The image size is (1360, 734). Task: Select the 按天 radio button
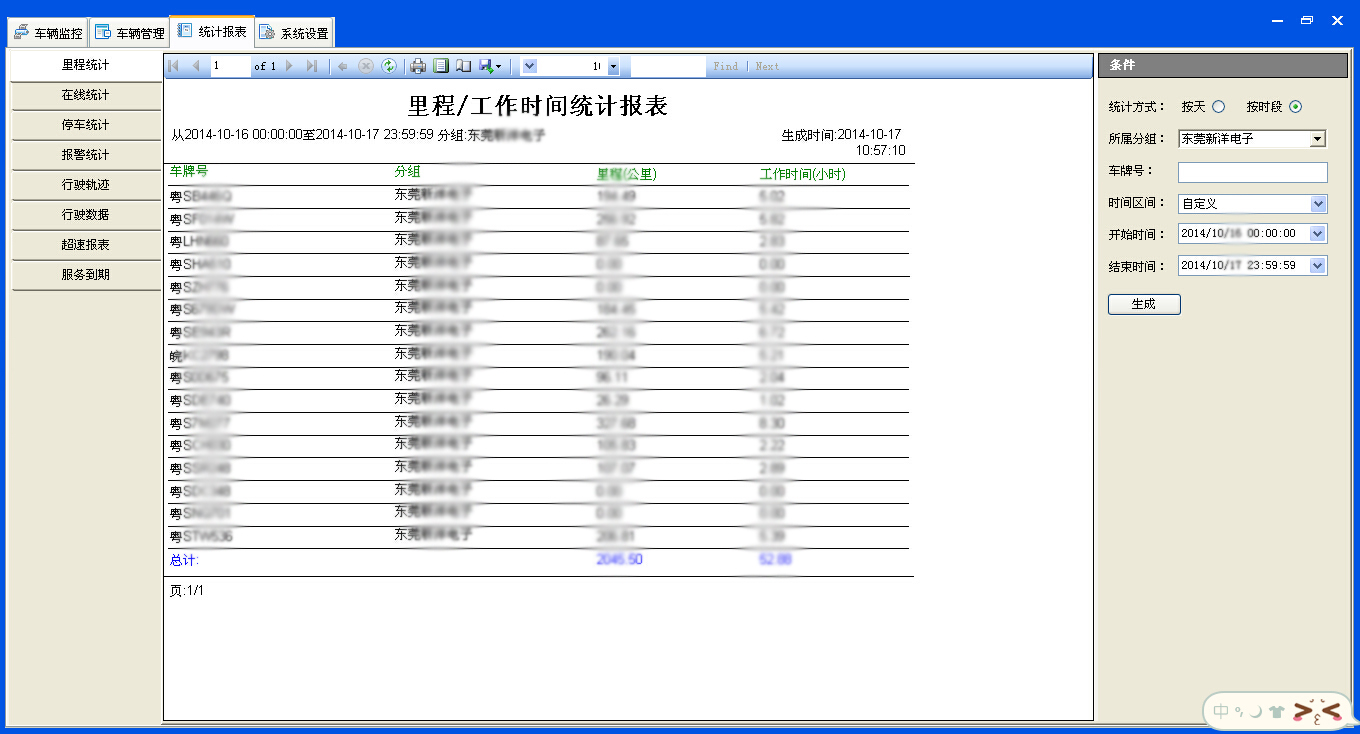[1218, 107]
